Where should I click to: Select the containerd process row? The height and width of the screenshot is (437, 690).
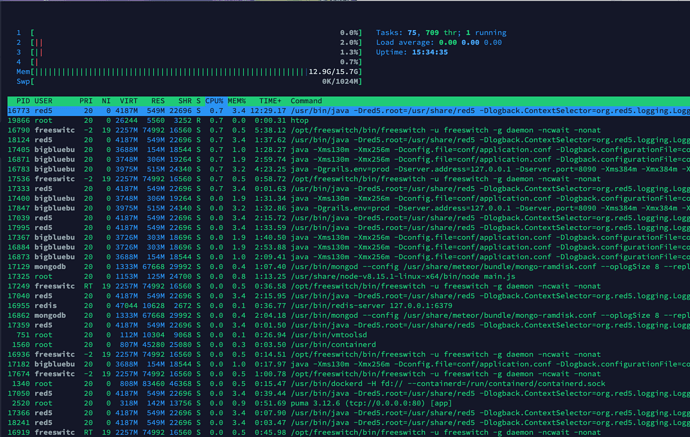(x=349, y=345)
